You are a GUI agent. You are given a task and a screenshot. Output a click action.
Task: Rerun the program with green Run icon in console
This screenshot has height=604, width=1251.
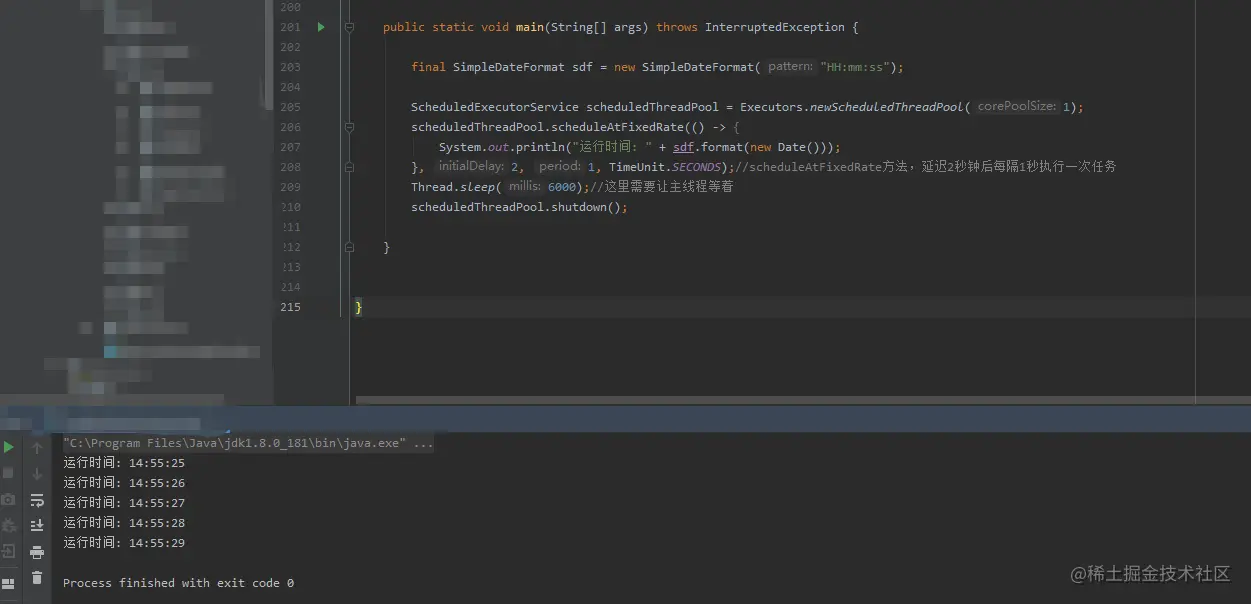(9, 447)
